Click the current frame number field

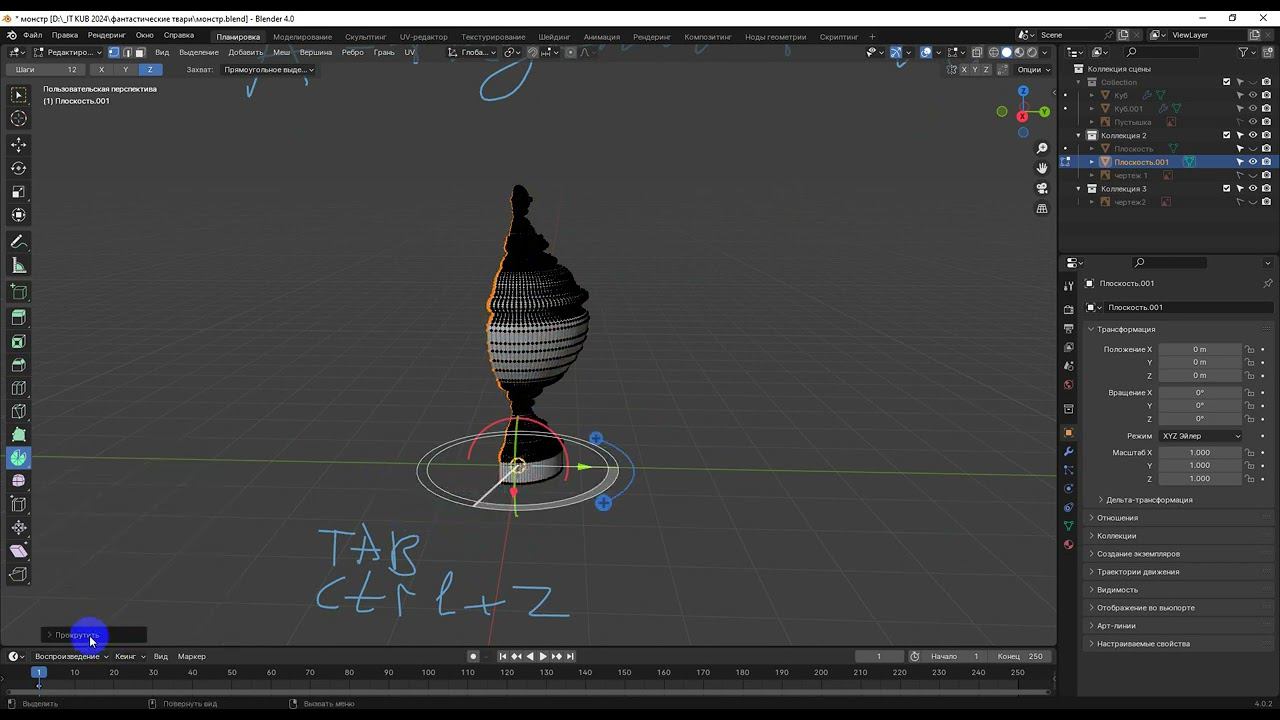tap(879, 656)
